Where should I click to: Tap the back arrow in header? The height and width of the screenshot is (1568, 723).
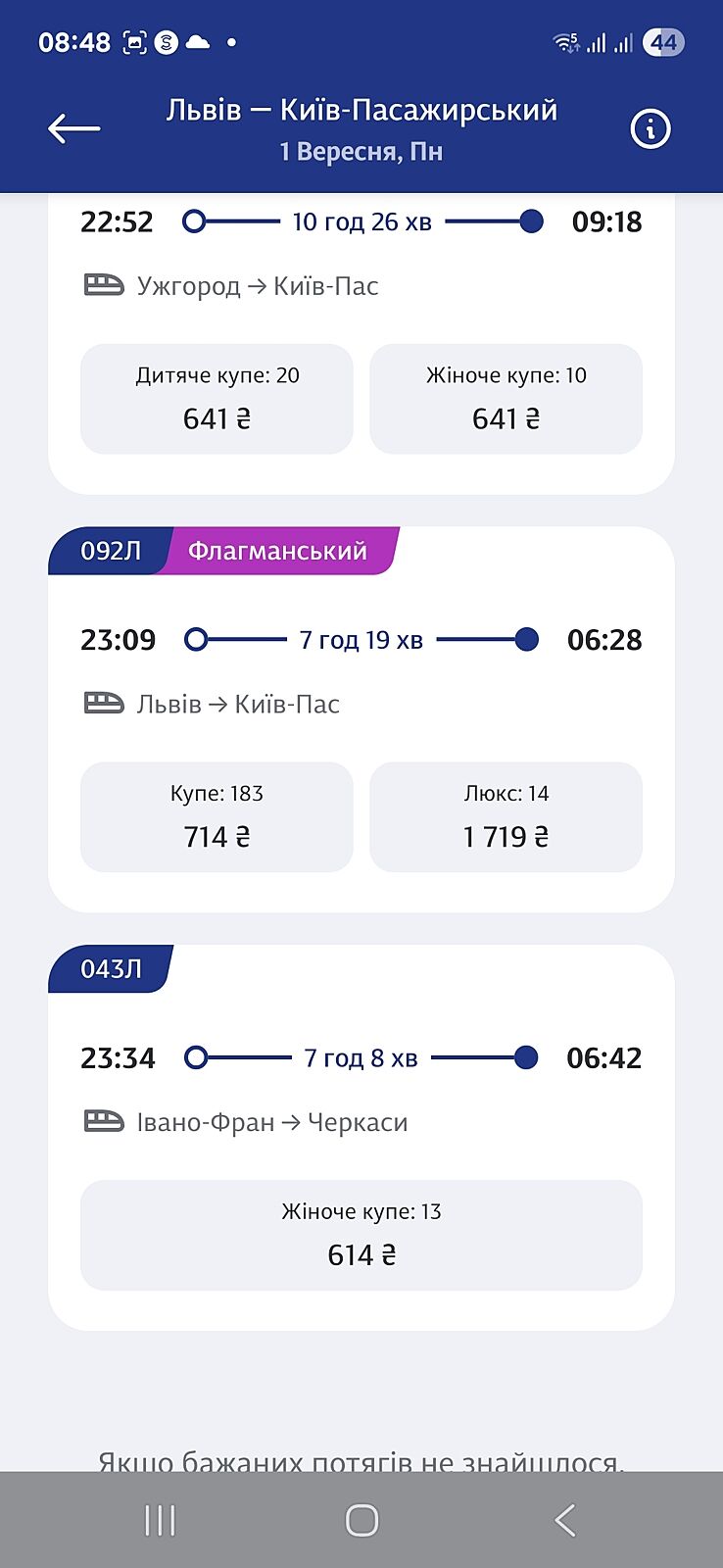[x=74, y=128]
